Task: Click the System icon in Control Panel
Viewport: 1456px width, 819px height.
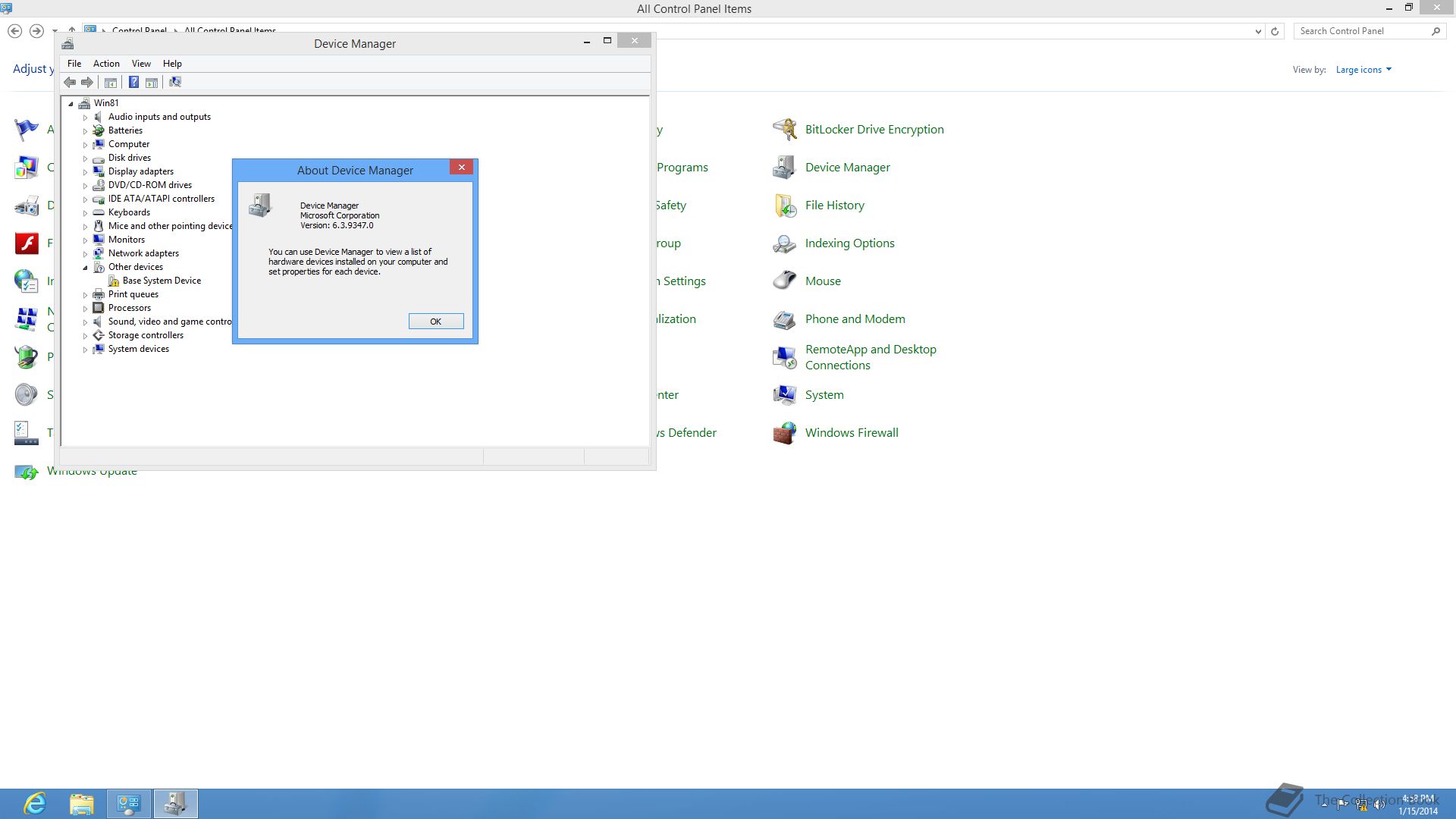Action: pyautogui.click(x=784, y=394)
